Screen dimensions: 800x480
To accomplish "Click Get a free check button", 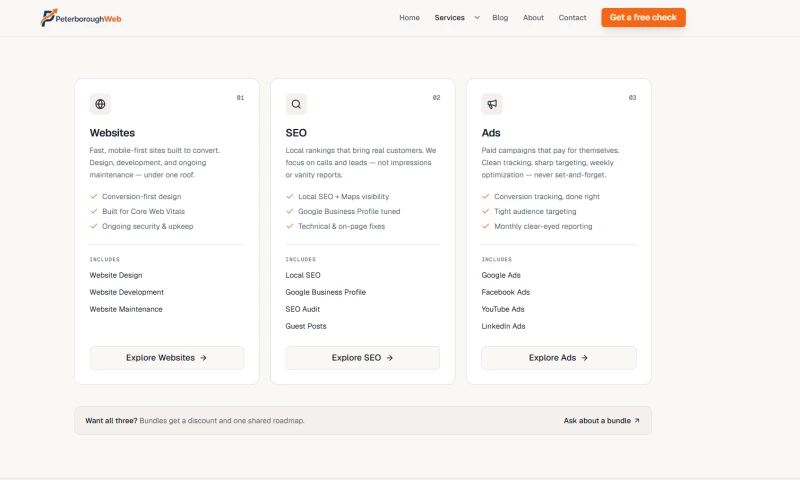I will (643, 17).
